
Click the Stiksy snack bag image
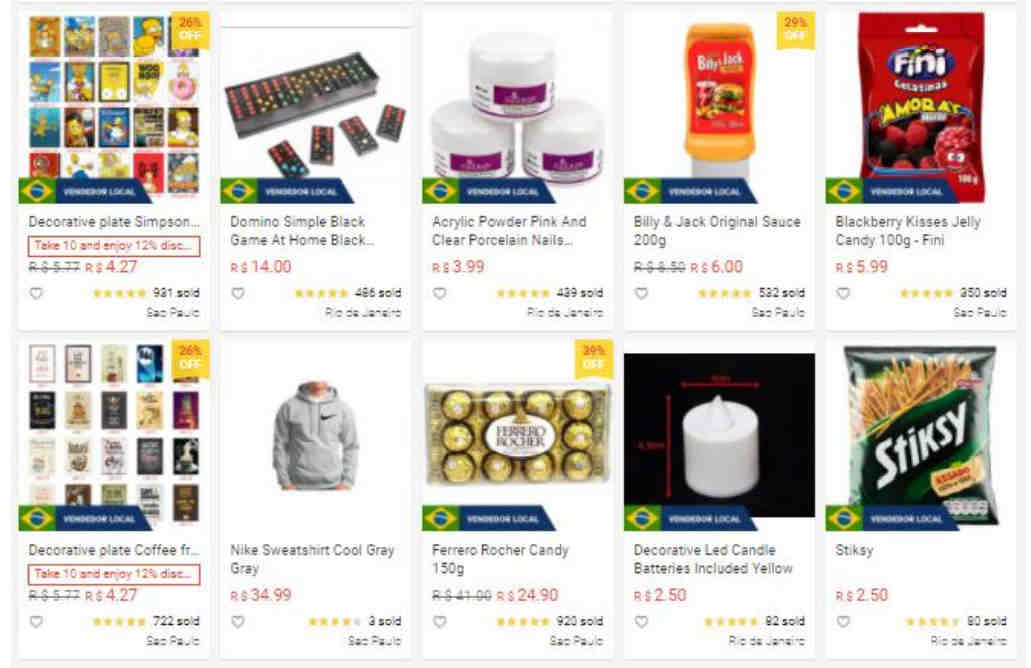pyautogui.click(x=921, y=436)
